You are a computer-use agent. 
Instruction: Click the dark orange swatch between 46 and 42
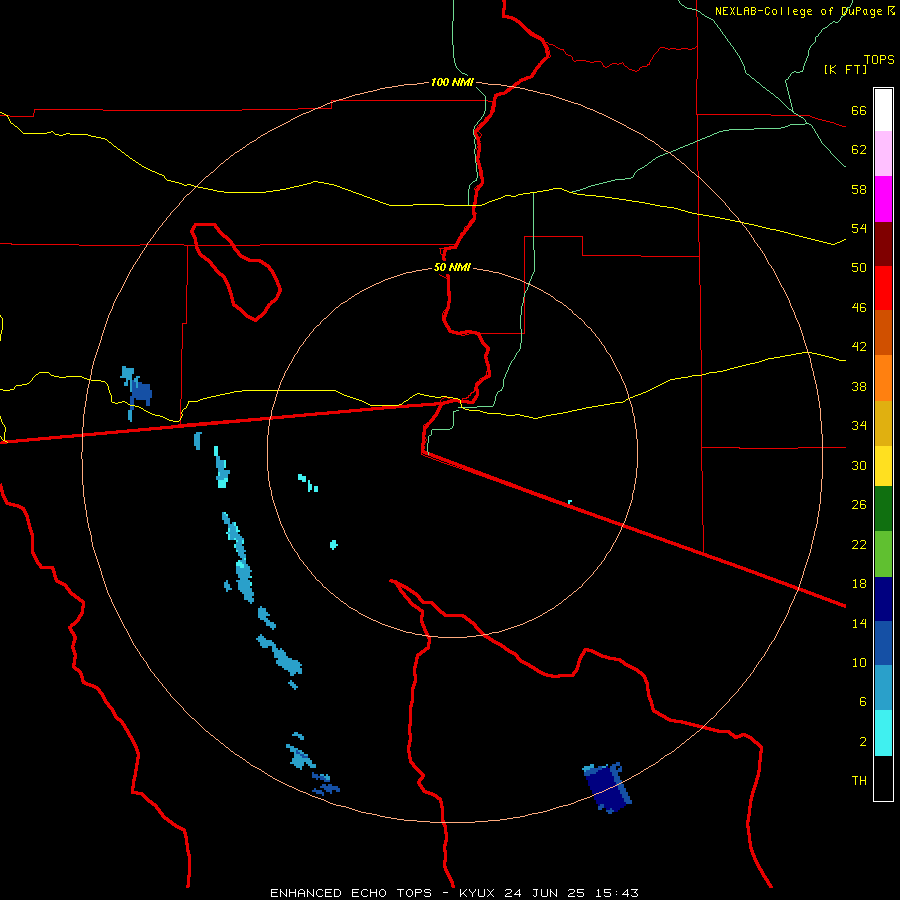click(x=883, y=333)
